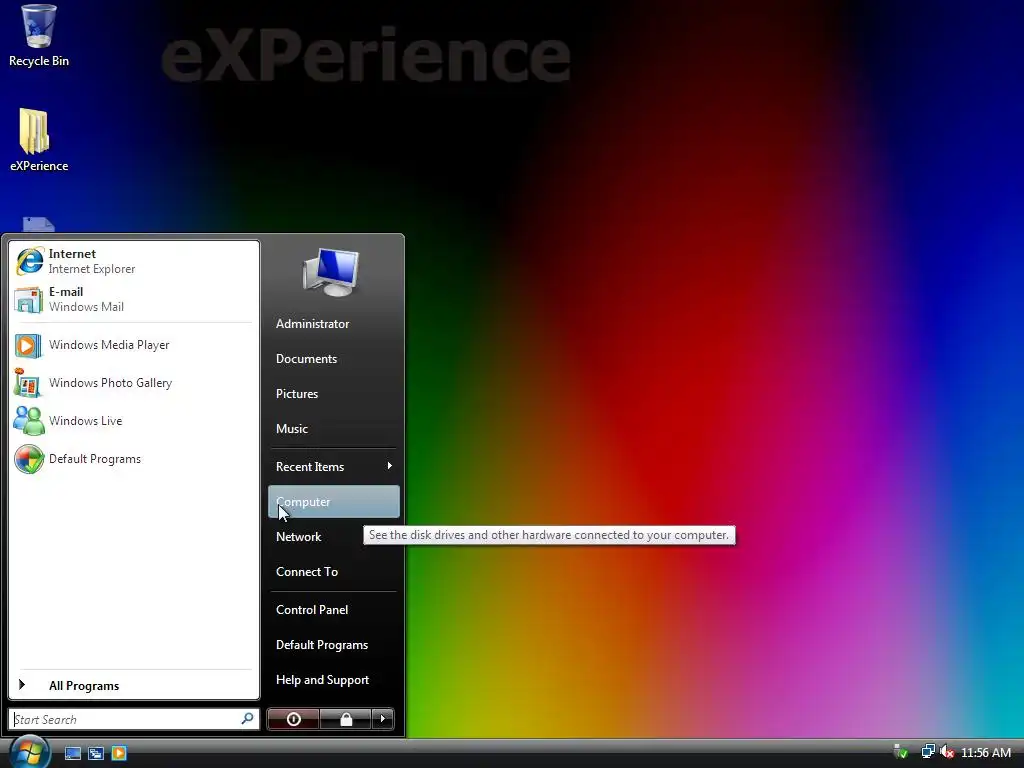Open Documents from Start menu
1024x768 pixels.
click(x=334, y=359)
